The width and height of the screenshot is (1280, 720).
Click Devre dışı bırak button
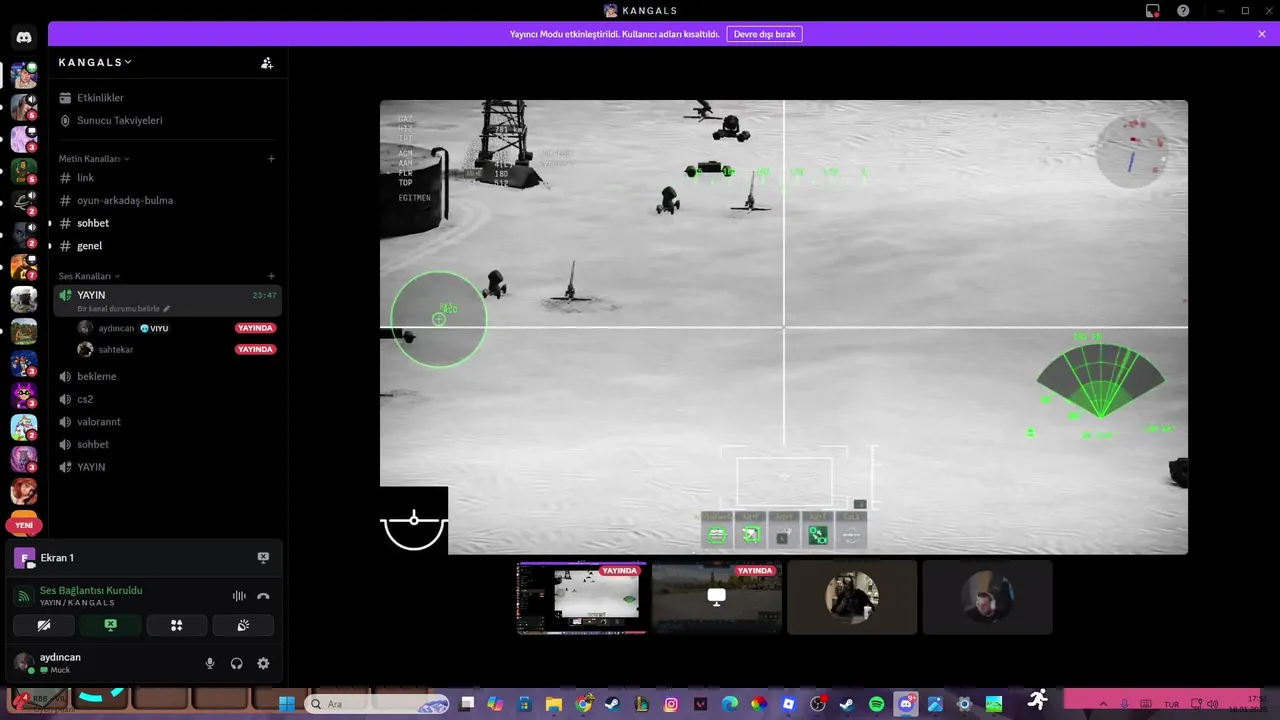764,34
